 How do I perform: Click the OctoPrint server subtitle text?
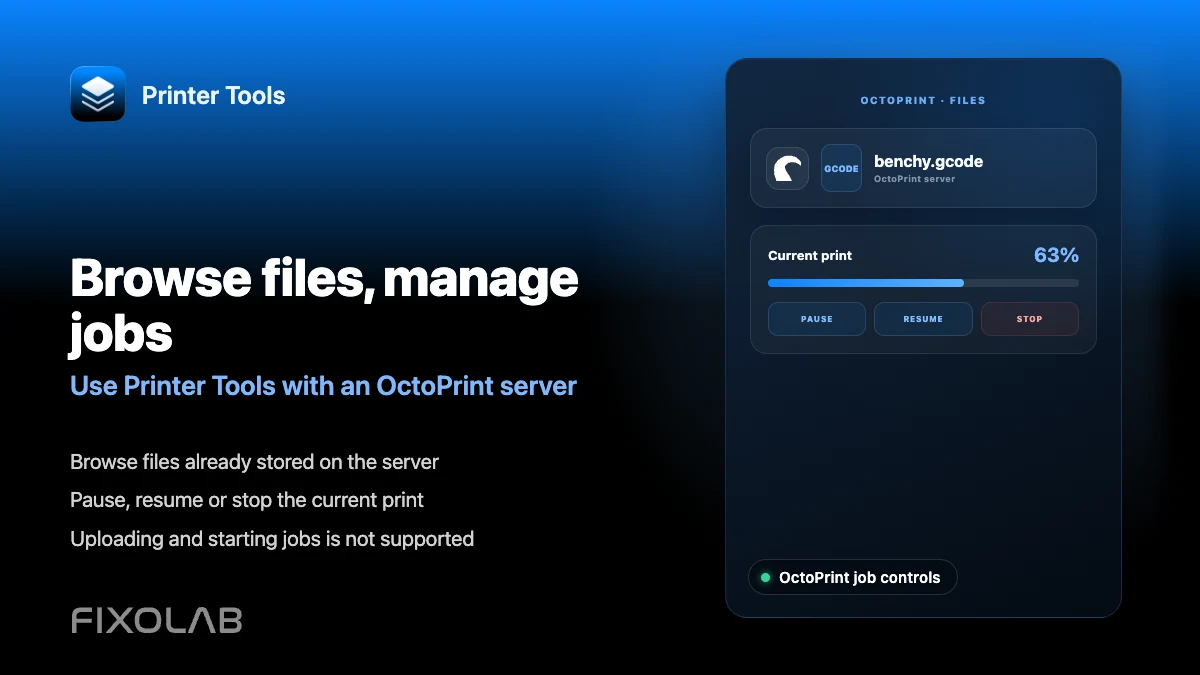(915, 179)
